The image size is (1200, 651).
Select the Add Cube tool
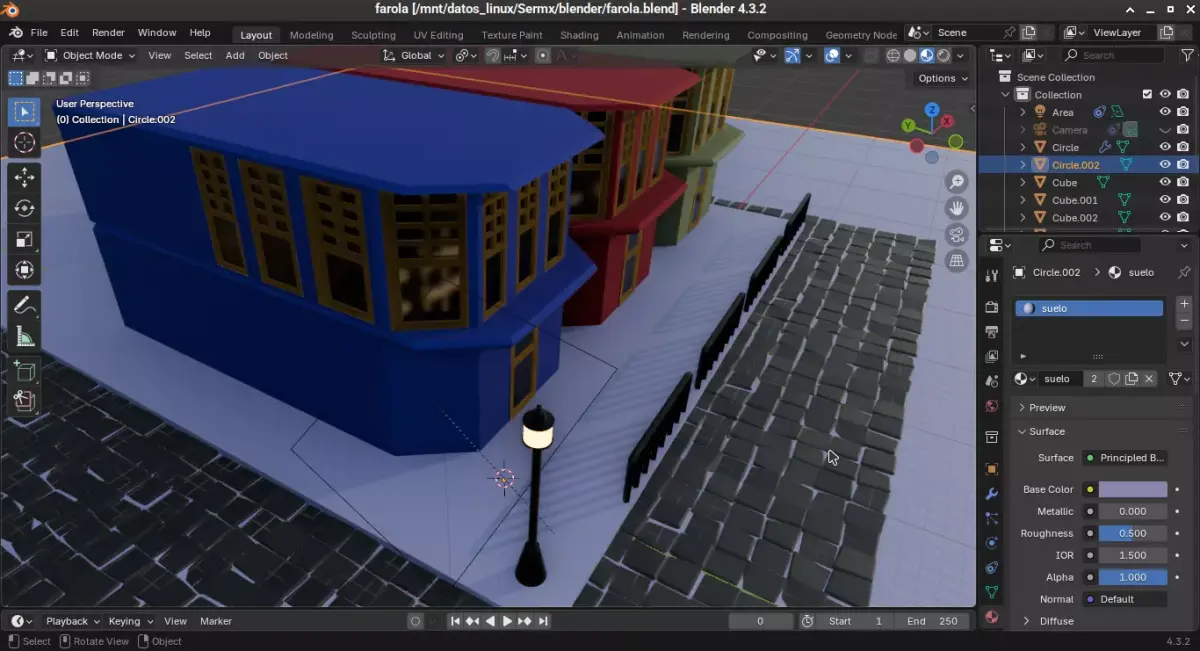(x=25, y=371)
